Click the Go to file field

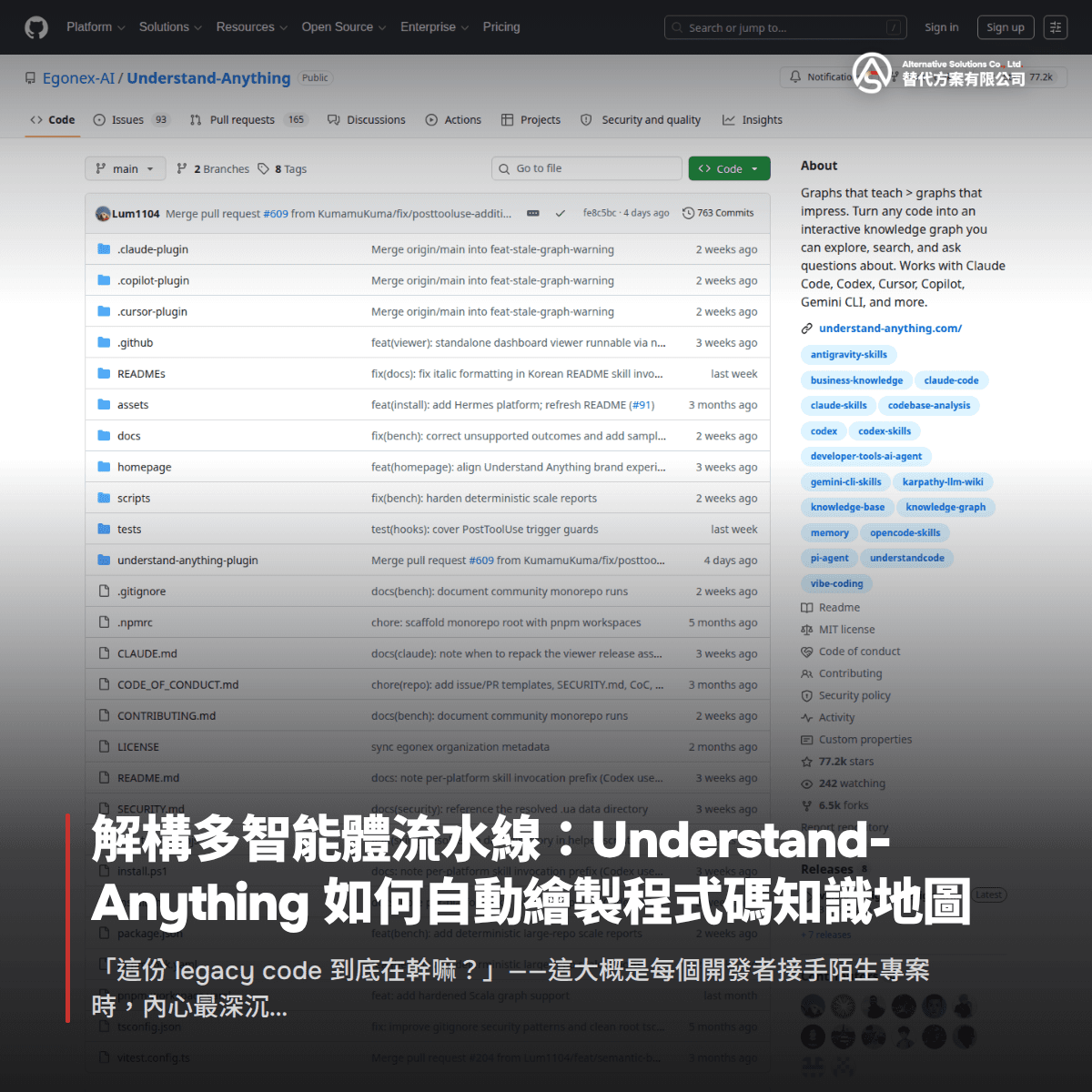pos(587,168)
